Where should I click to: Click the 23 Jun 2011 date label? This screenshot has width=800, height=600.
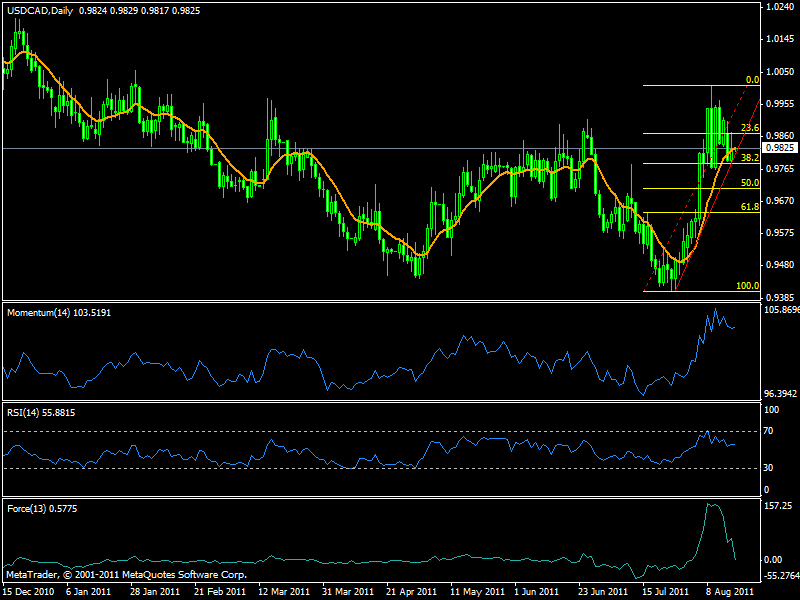(604, 592)
